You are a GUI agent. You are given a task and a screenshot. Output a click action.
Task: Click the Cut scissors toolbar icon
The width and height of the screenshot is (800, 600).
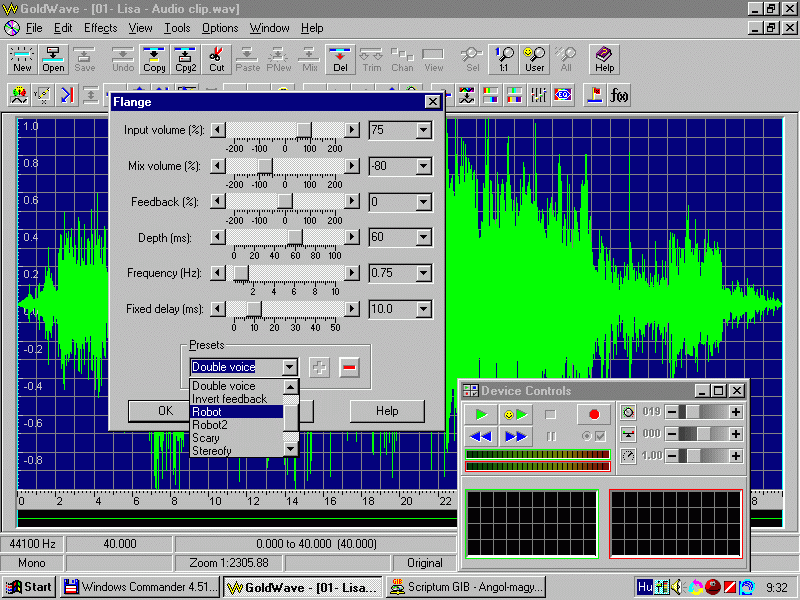pyautogui.click(x=216, y=59)
